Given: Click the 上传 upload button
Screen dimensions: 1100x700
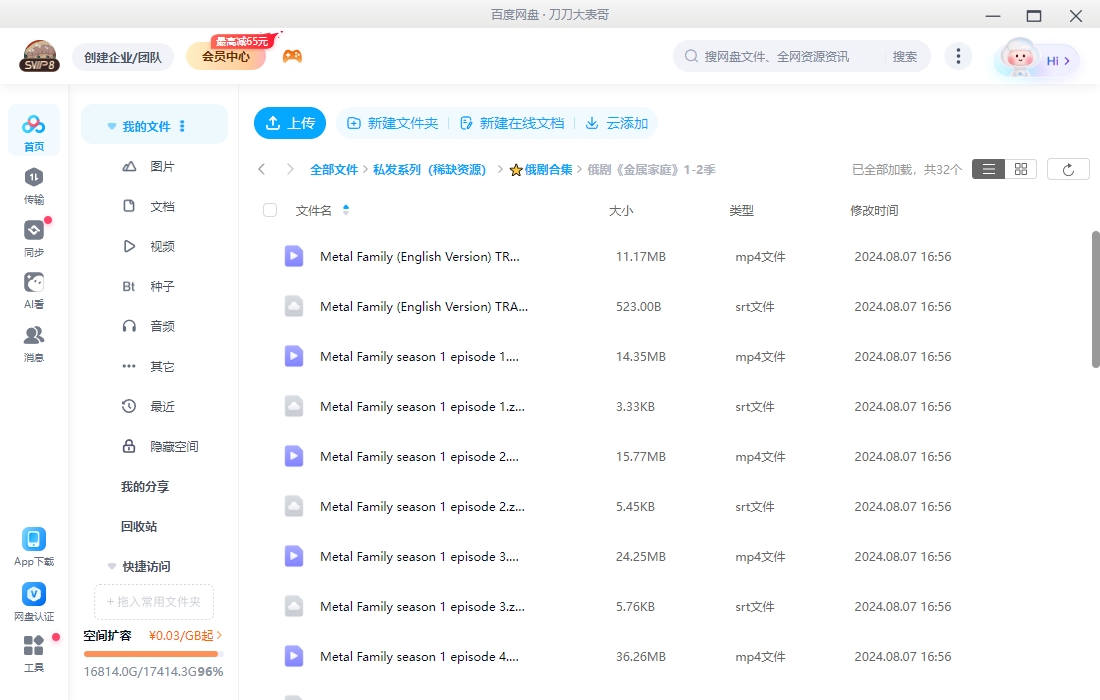Looking at the screenshot, I should [x=290, y=123].
